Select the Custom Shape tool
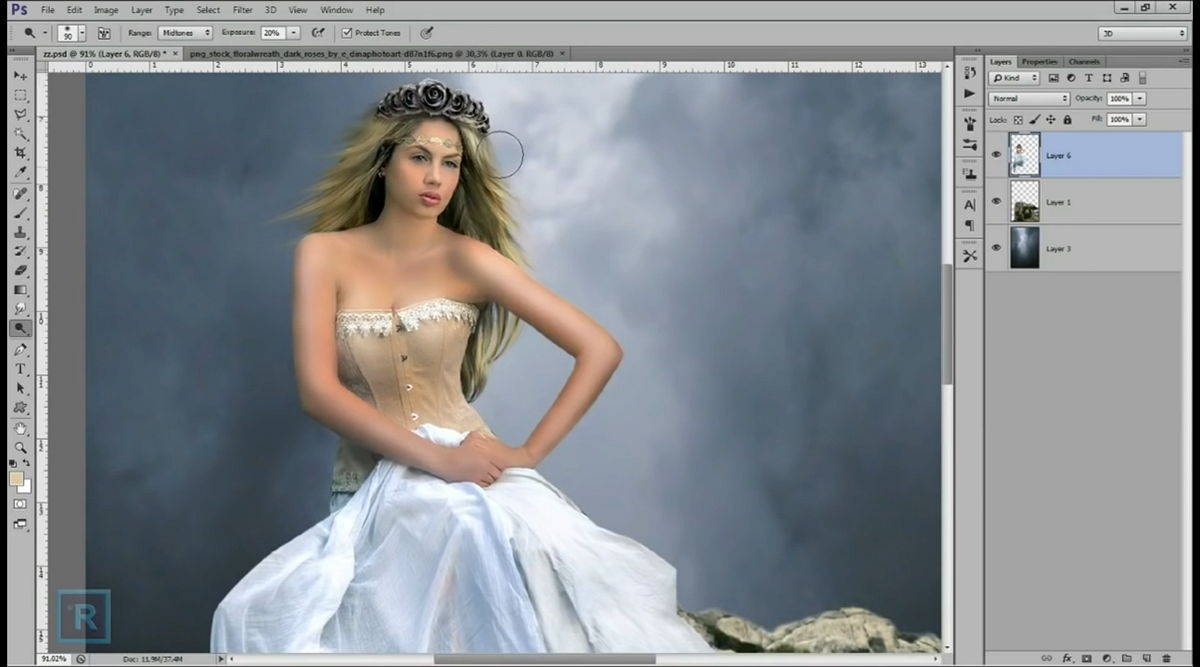The width and height of the screenshot is (1200, 667). tap(20, 408)
